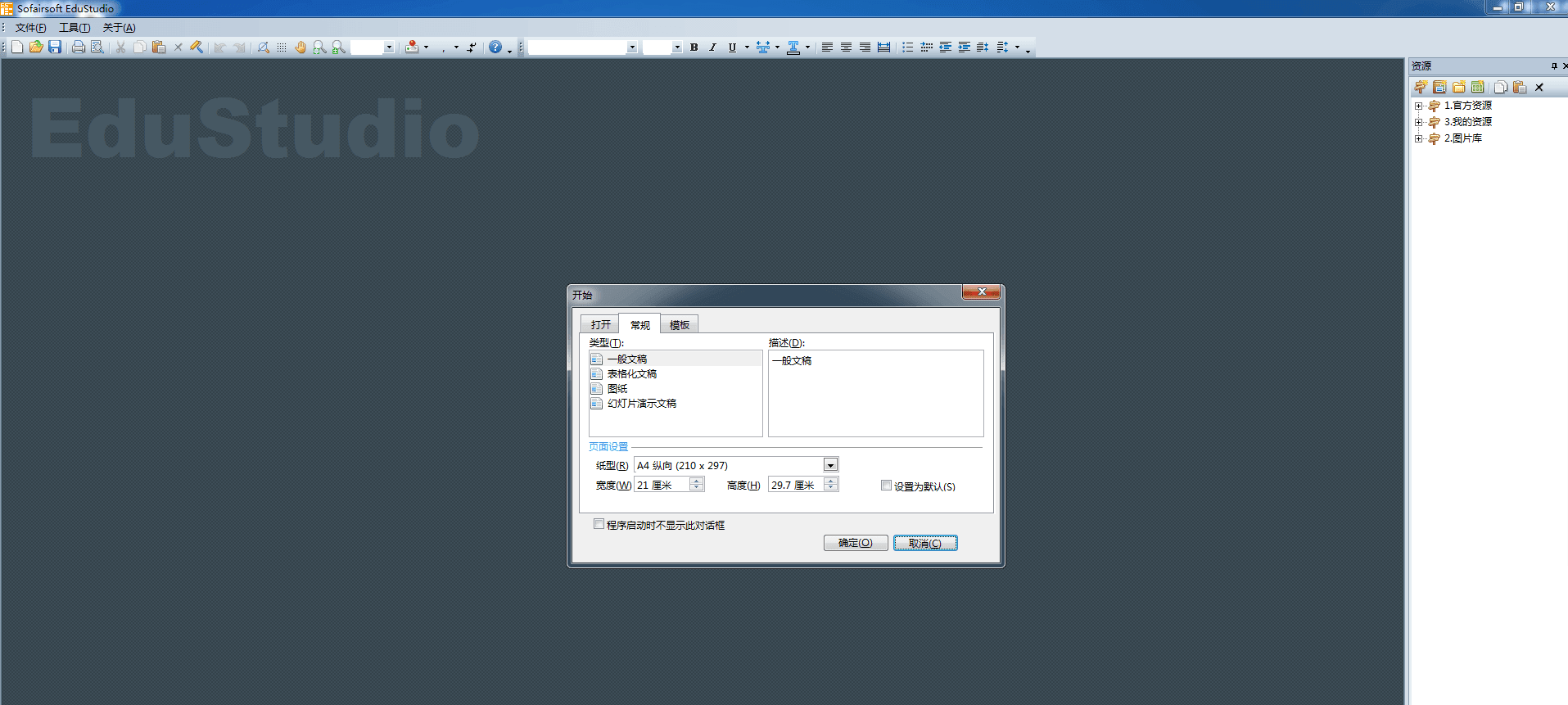Switch to the 模板 tab
The width and height of the screenshot is (1568, 705).
tap(679, 324)
